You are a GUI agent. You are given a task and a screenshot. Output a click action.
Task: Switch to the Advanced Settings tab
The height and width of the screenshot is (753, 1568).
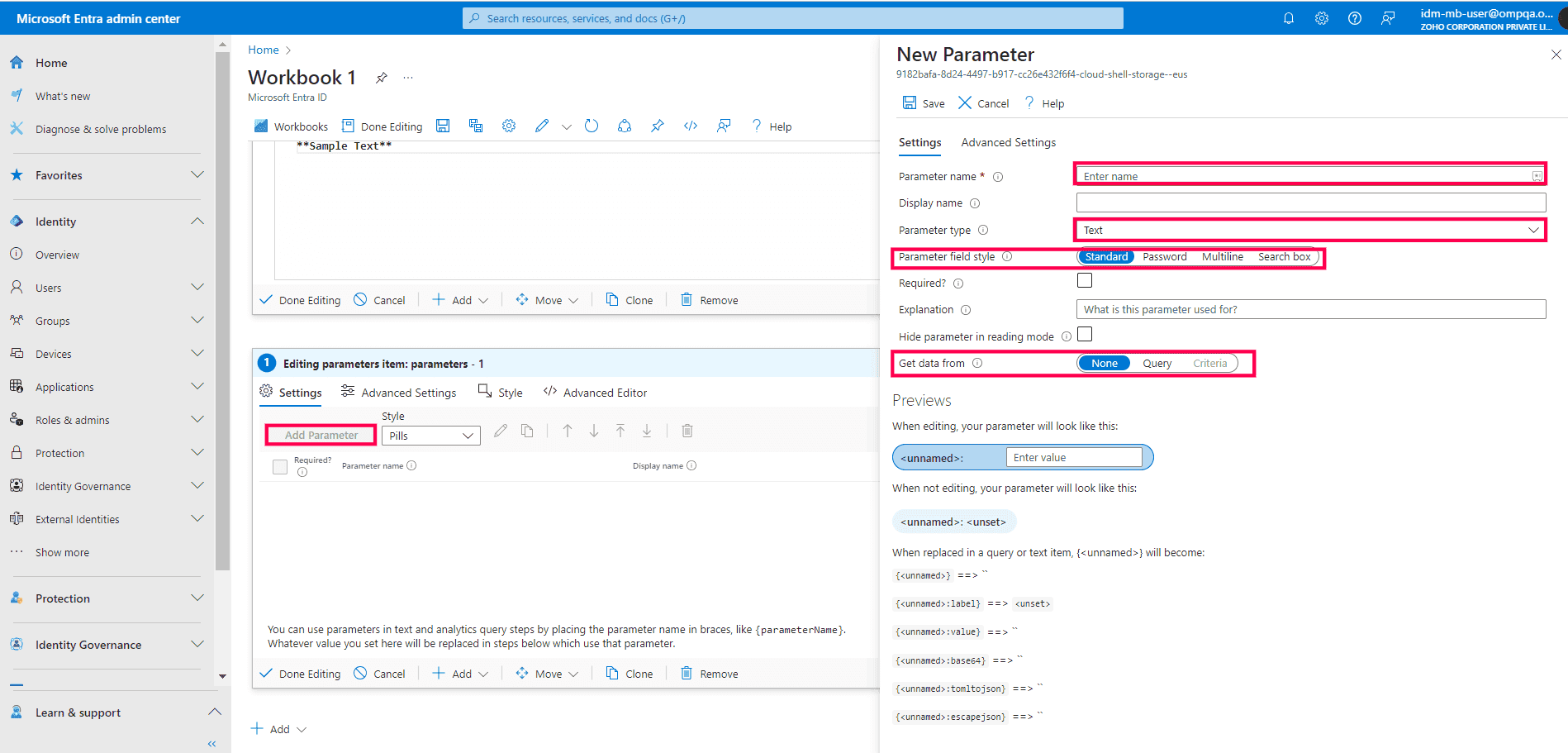coord(1008,142)
